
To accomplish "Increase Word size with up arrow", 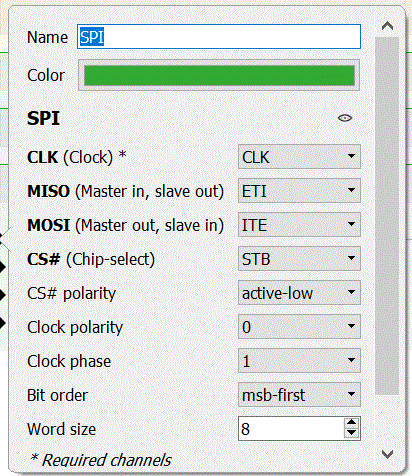I will (351, 423).
